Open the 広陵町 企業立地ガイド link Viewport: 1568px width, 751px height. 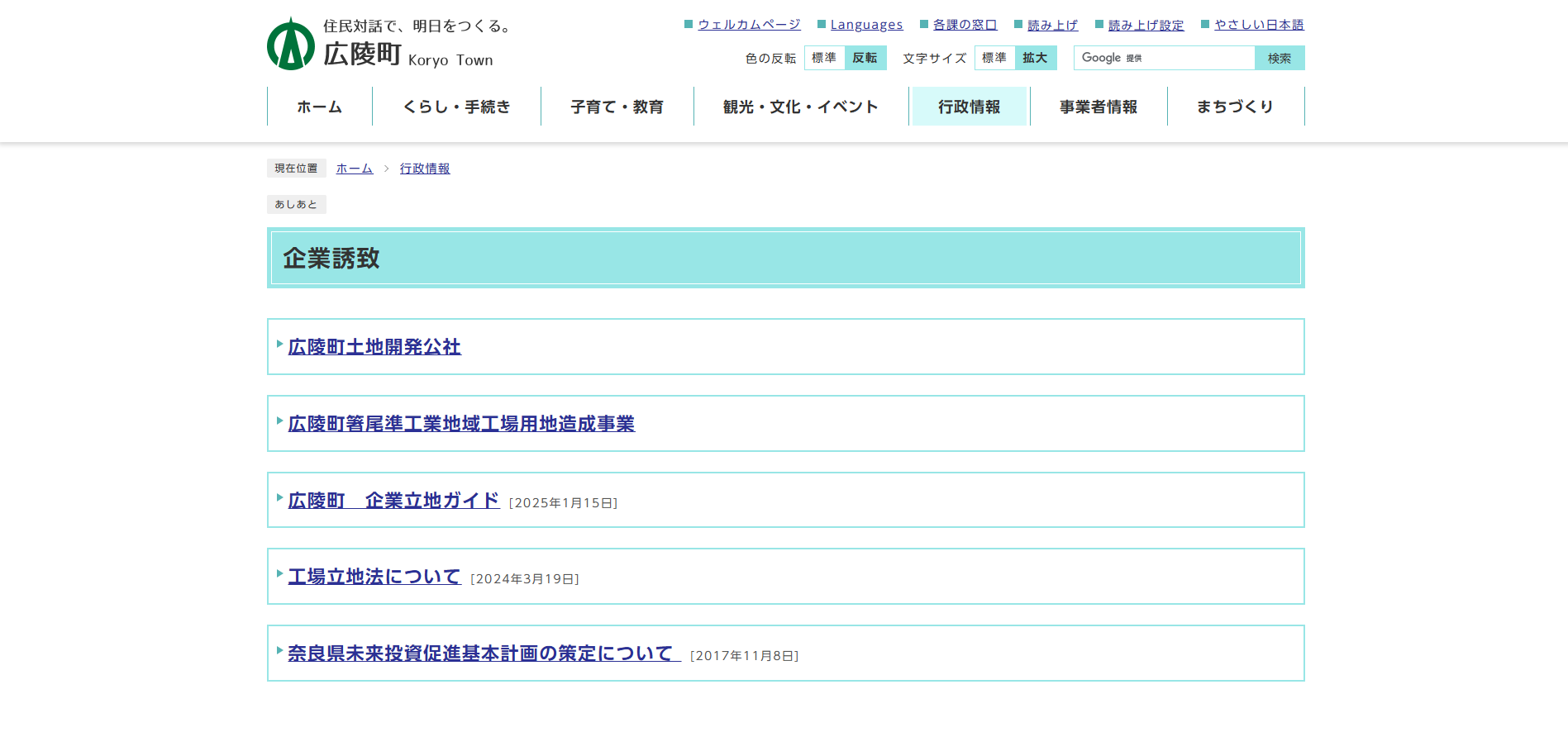(393, 501)
